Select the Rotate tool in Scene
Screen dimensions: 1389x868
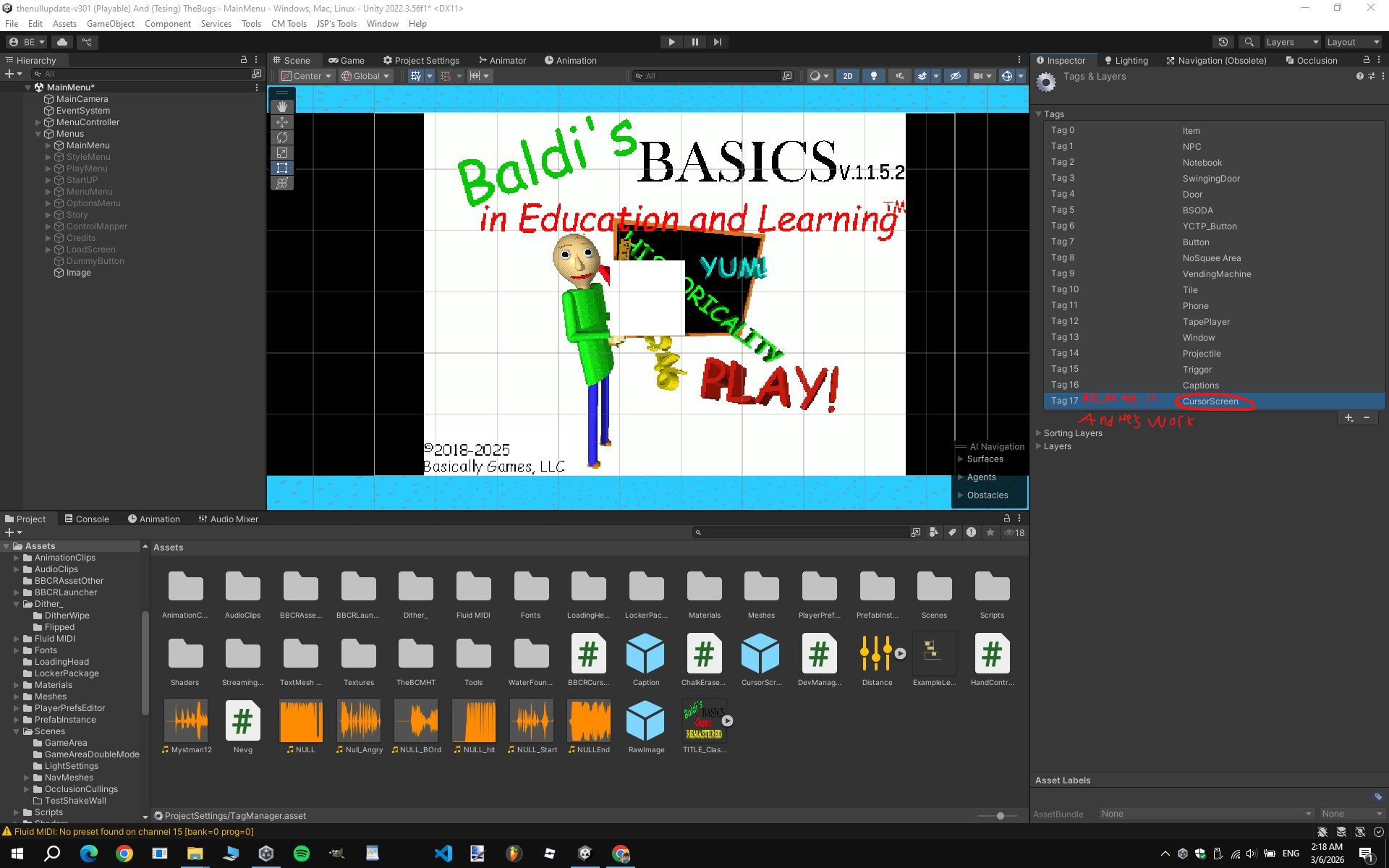282,137
